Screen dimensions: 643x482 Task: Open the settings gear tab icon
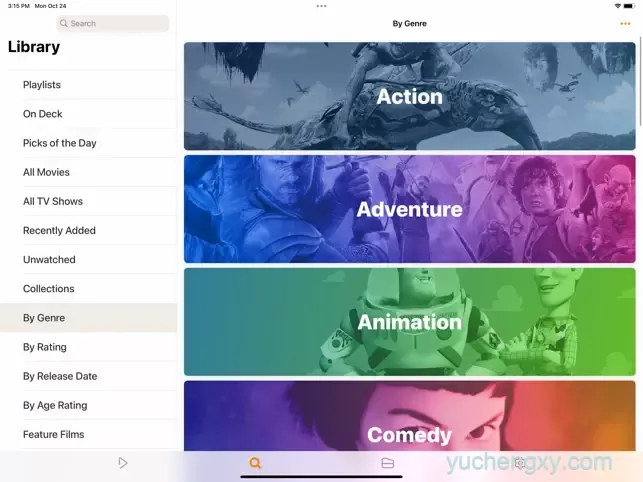pyautogui.click(x=520, y=463)
